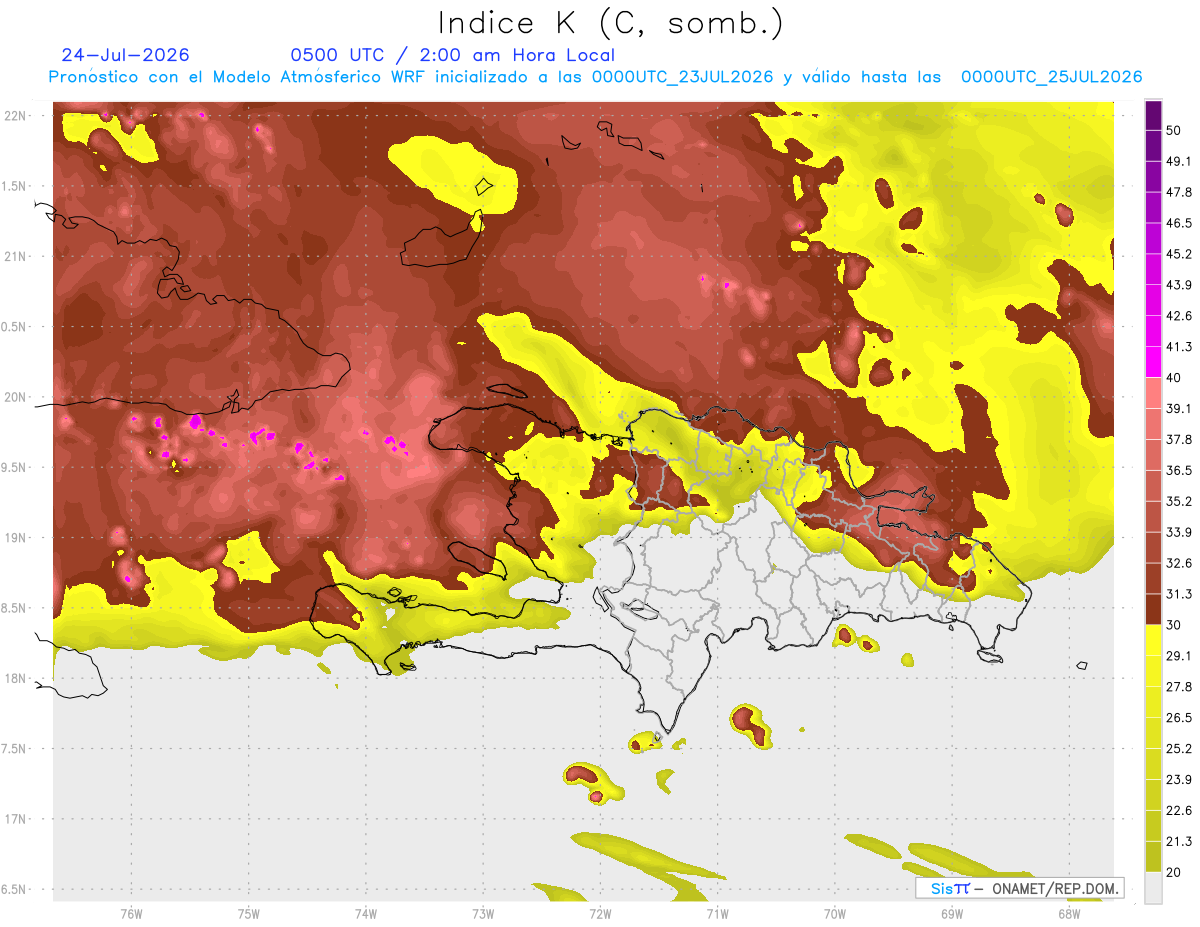The image size is (1200, 927).
Task: Click the colorbar value "25.2"
Action: 1179,748
